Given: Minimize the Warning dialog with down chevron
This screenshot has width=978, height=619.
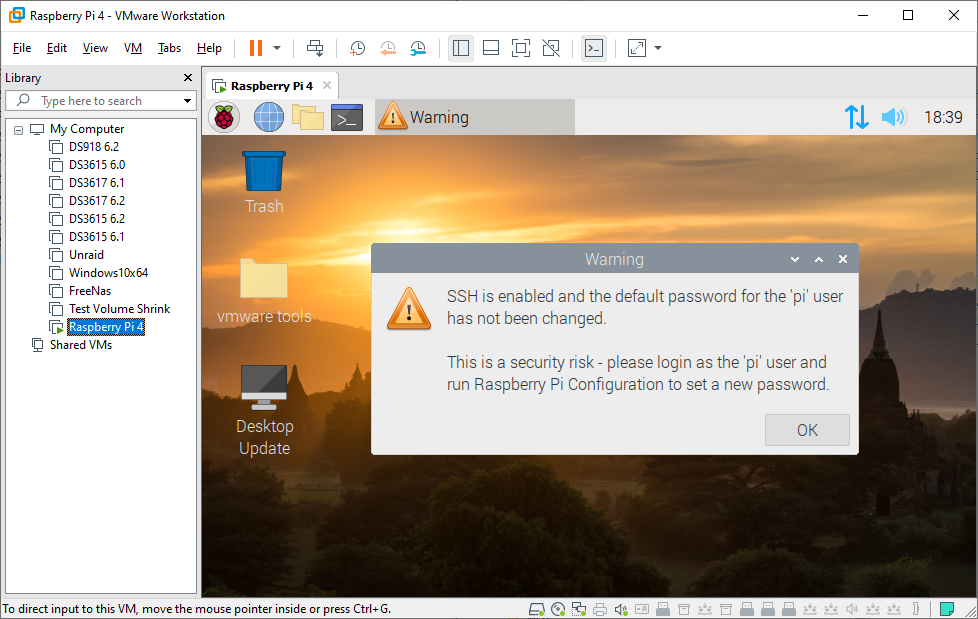Looking at the screenshot, I should (795, 259).
